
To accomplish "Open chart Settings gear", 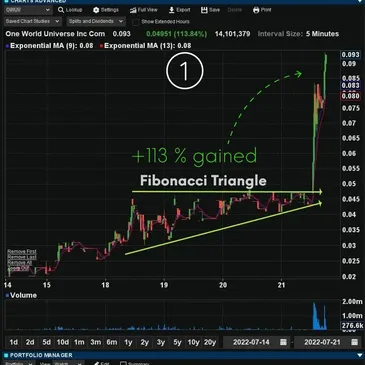I will point(96,10).
